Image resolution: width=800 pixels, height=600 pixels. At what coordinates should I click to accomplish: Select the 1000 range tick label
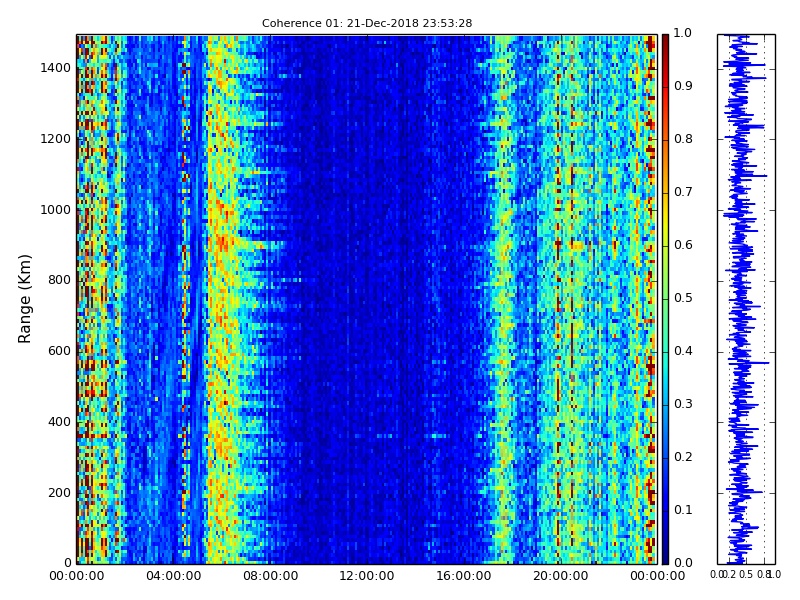[x=56, y=210]
